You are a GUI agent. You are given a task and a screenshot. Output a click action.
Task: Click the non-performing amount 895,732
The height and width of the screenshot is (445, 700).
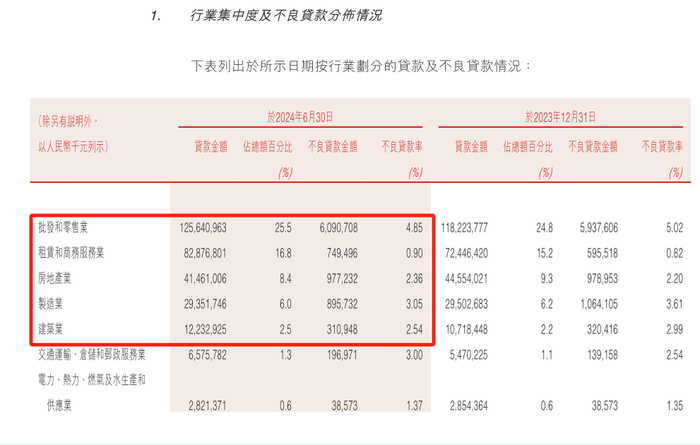pyautogui.click(x=342, y=304)
